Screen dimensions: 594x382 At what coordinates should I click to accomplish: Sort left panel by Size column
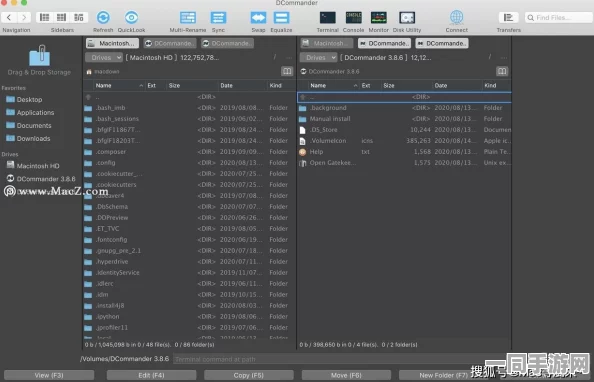click(192, 86)
